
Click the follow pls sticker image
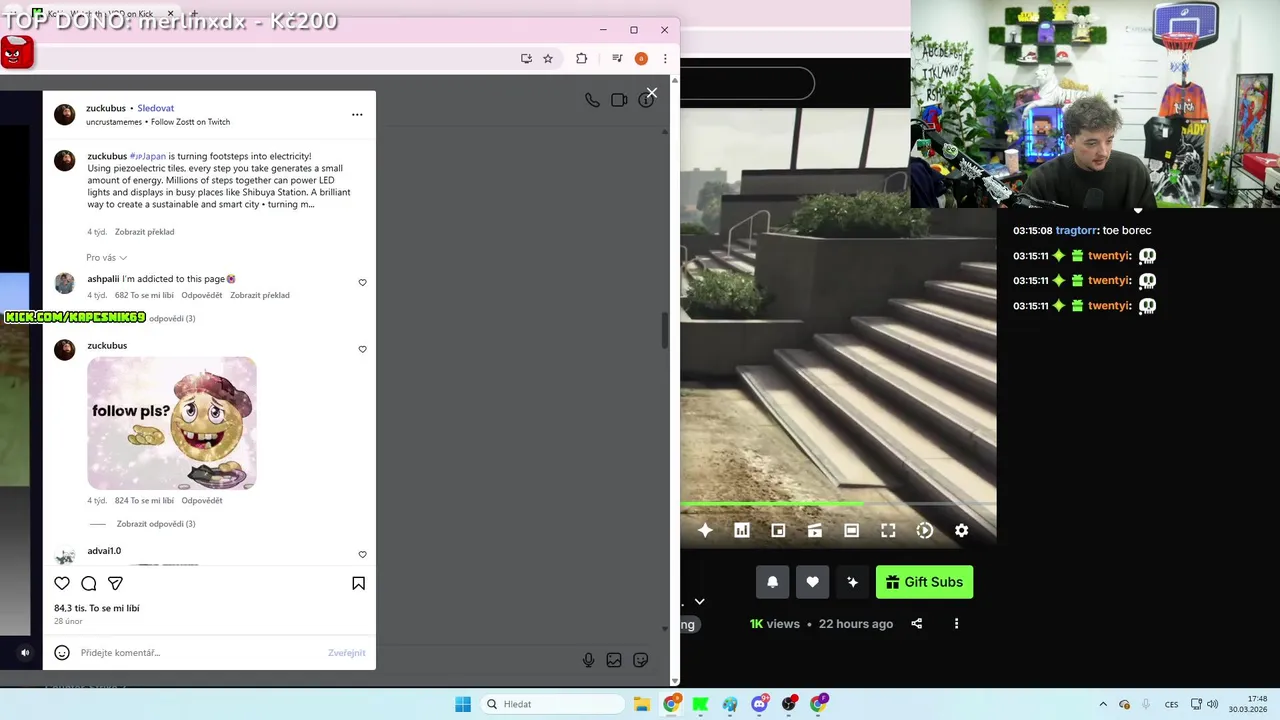tap(172, 423)
